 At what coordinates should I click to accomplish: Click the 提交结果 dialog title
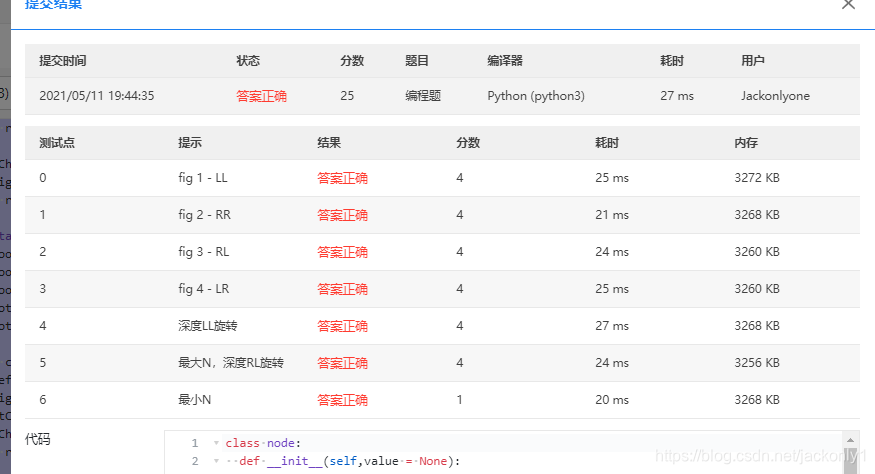coord(53,4)
